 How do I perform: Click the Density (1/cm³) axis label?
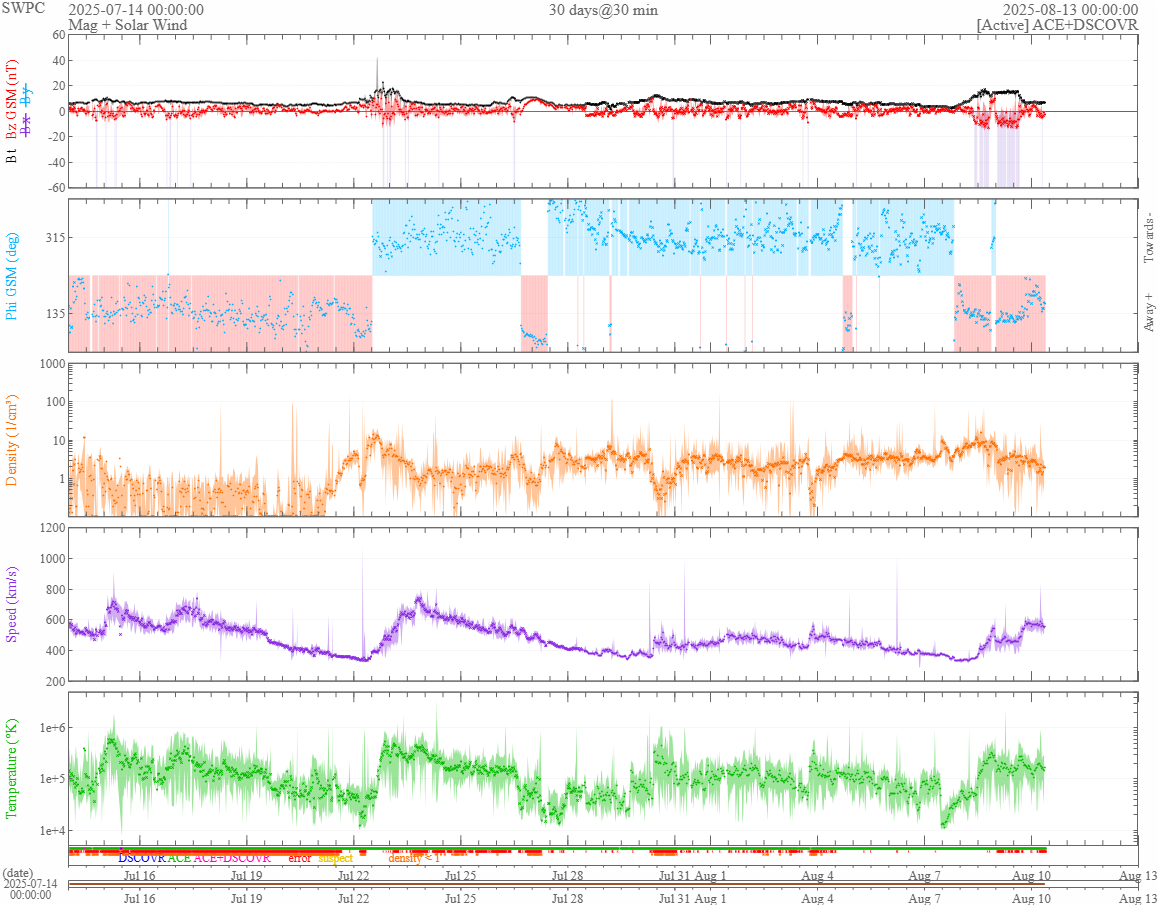pos(11,440)
